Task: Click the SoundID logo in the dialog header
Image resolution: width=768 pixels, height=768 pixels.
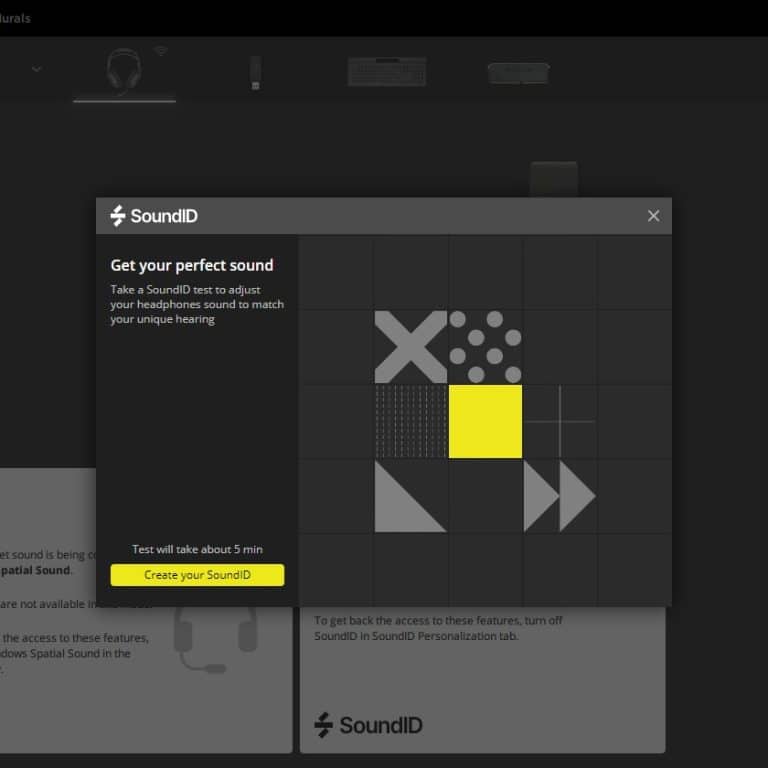Action: tap(154, 216)
